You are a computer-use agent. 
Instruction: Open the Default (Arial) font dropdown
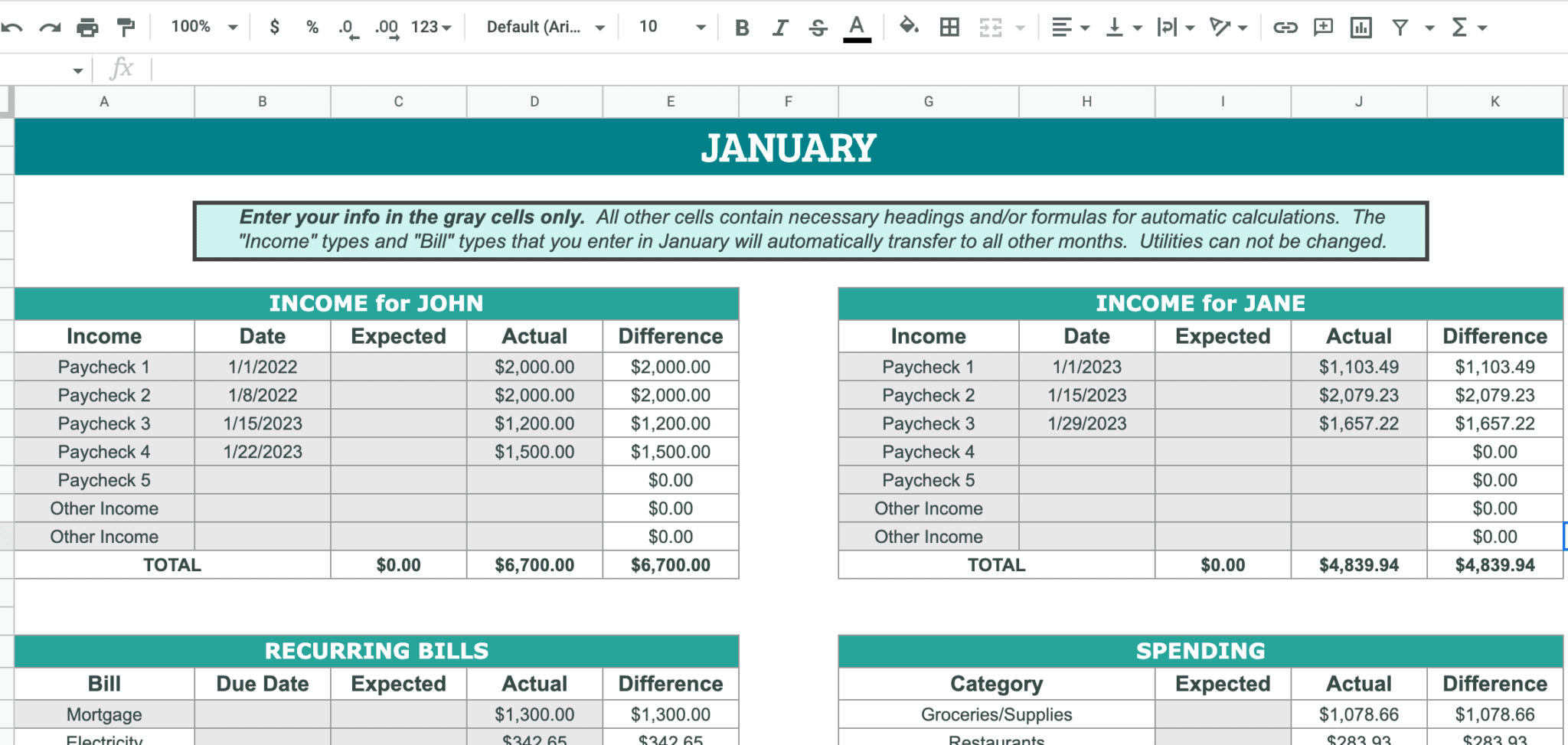545,28
